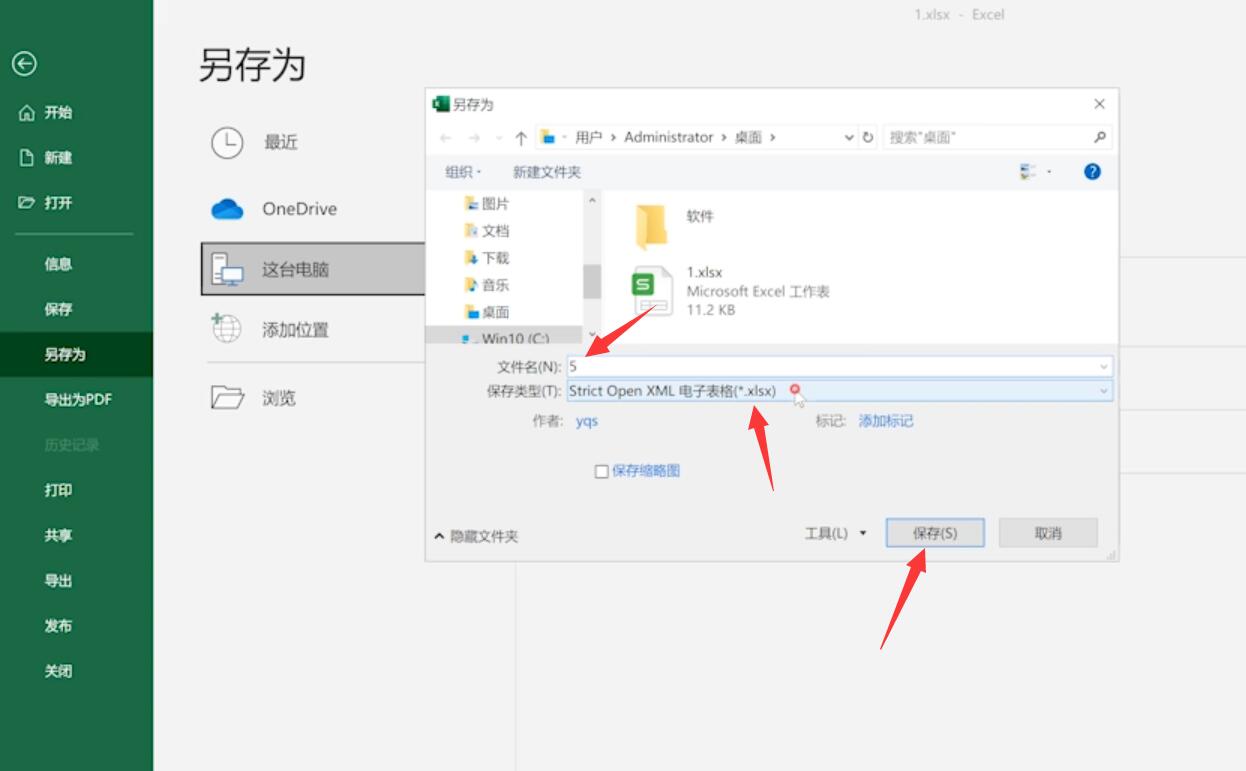Click the 浏览 folder icon
1246x771 pixels.
[x=227, y=398]
